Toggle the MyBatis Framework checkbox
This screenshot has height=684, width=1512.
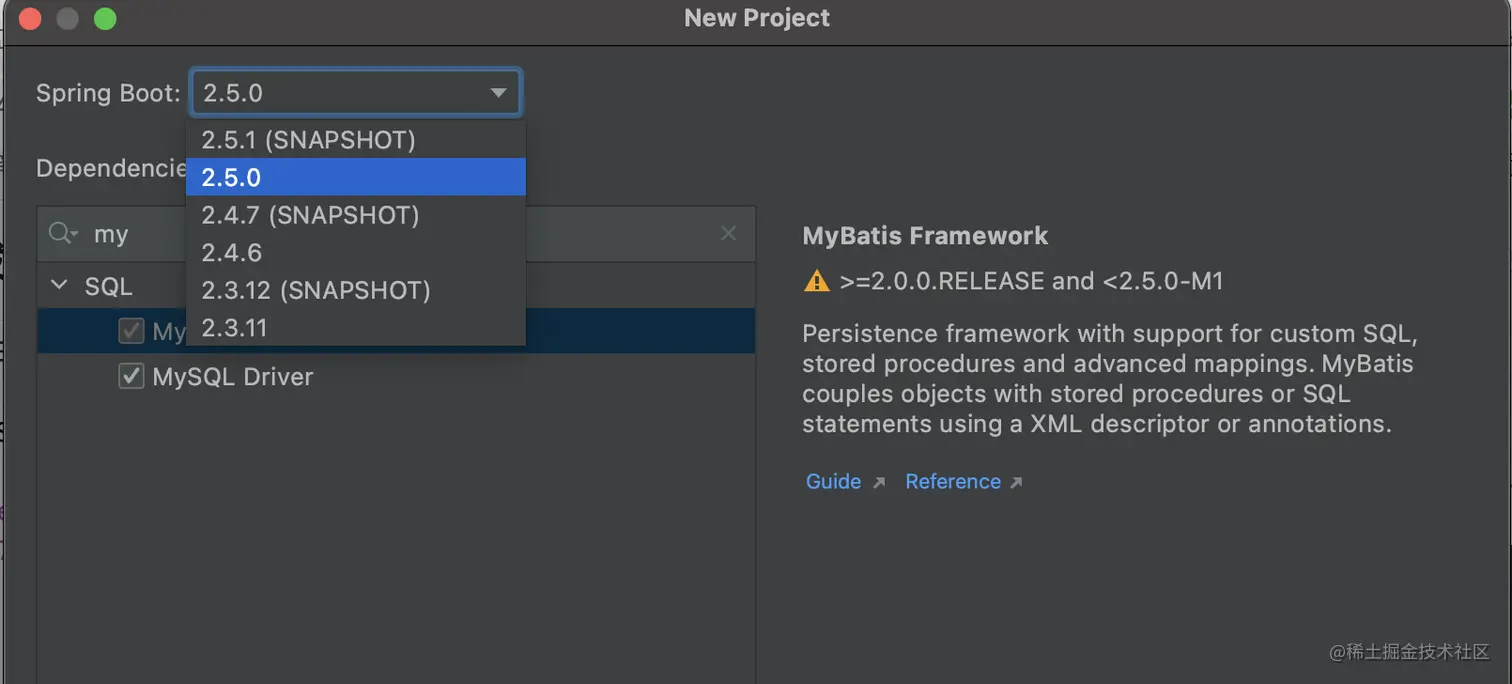(x=131, y=331)
